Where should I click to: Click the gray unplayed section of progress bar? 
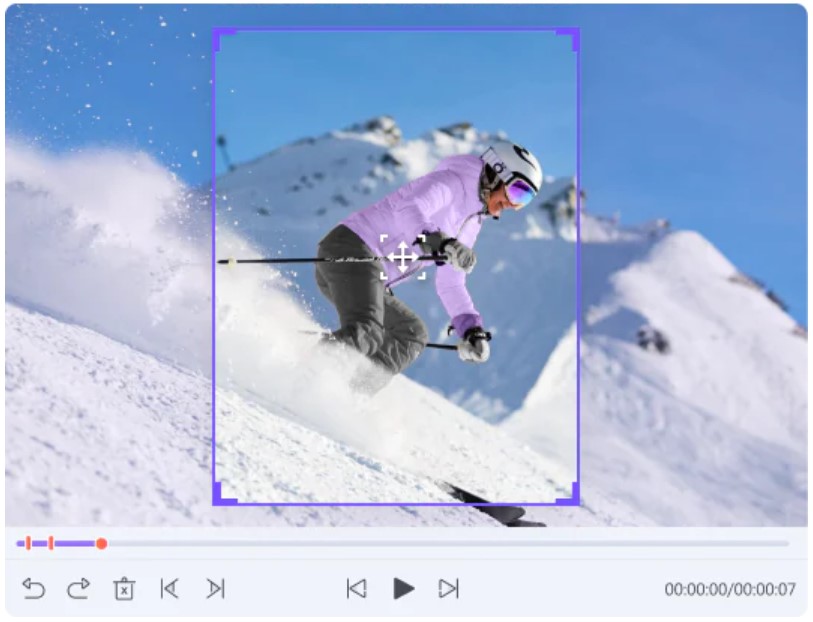(x=448, y=544)
